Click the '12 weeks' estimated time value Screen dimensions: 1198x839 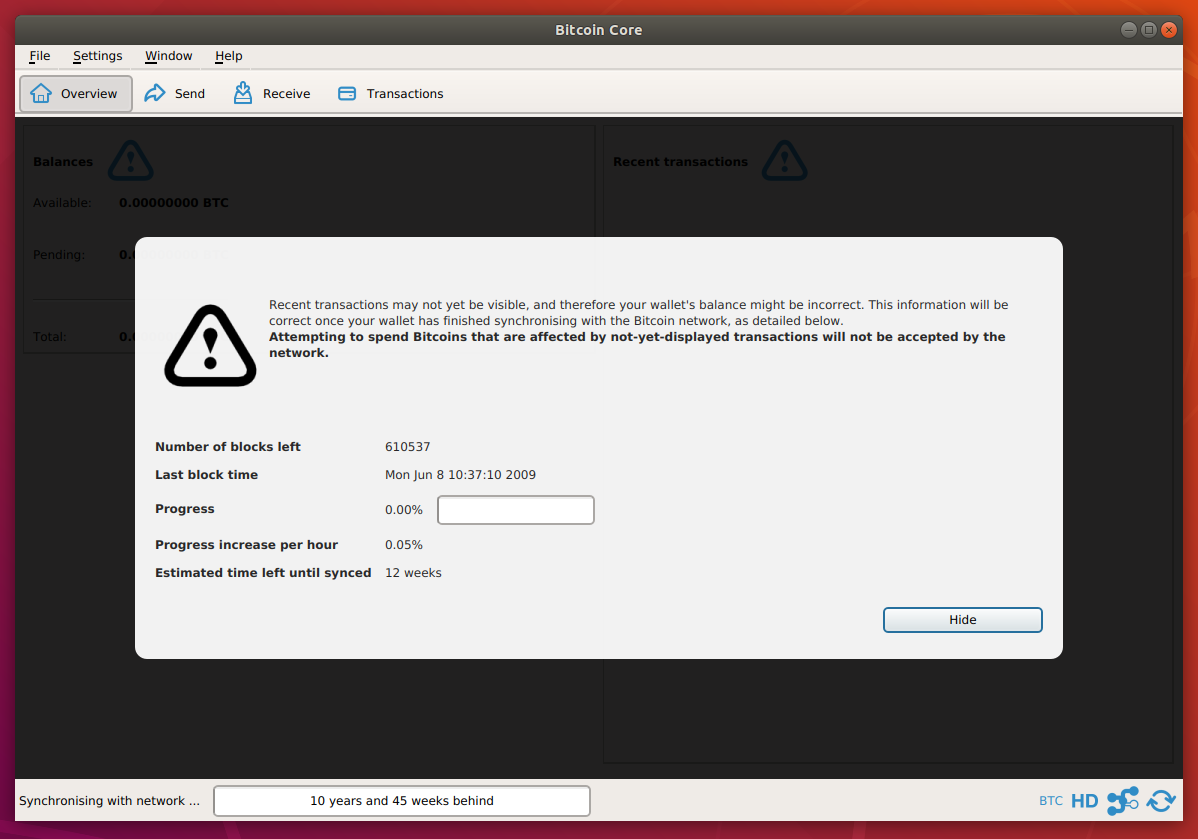coord(413,573)
